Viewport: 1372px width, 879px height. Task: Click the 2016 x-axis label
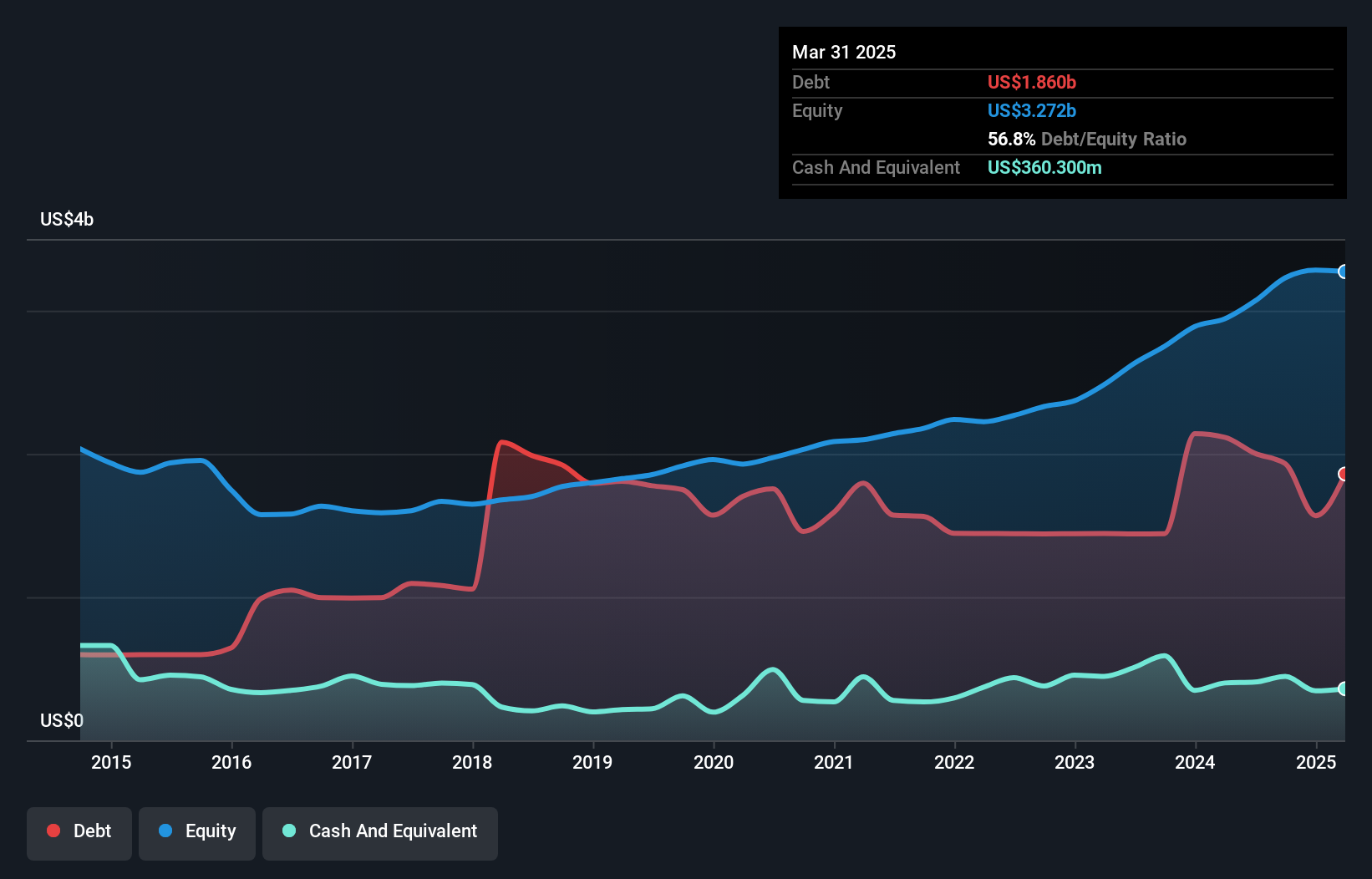pos(231,762)
